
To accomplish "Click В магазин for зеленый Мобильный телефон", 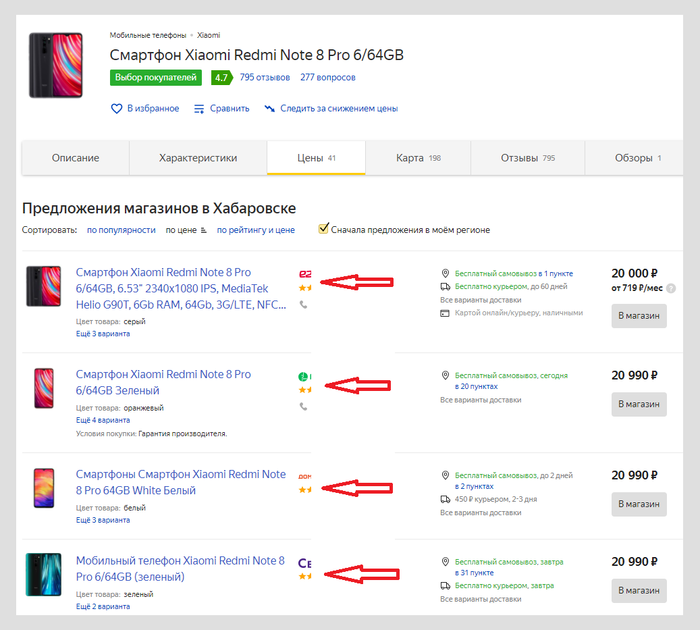I will [639, 591].
